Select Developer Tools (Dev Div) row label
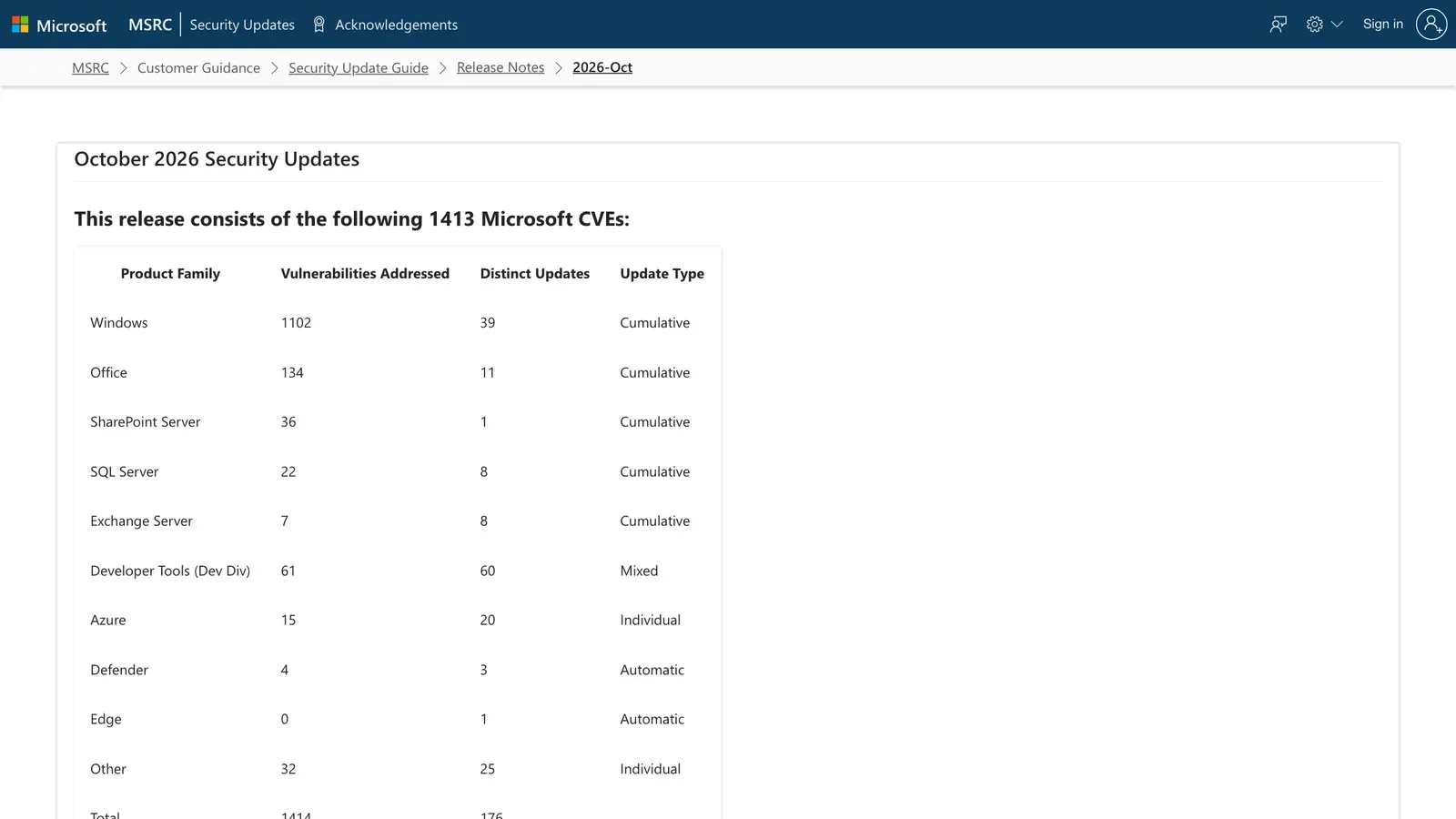Viewport: 1456px width, 819px height. pos(170,571)
